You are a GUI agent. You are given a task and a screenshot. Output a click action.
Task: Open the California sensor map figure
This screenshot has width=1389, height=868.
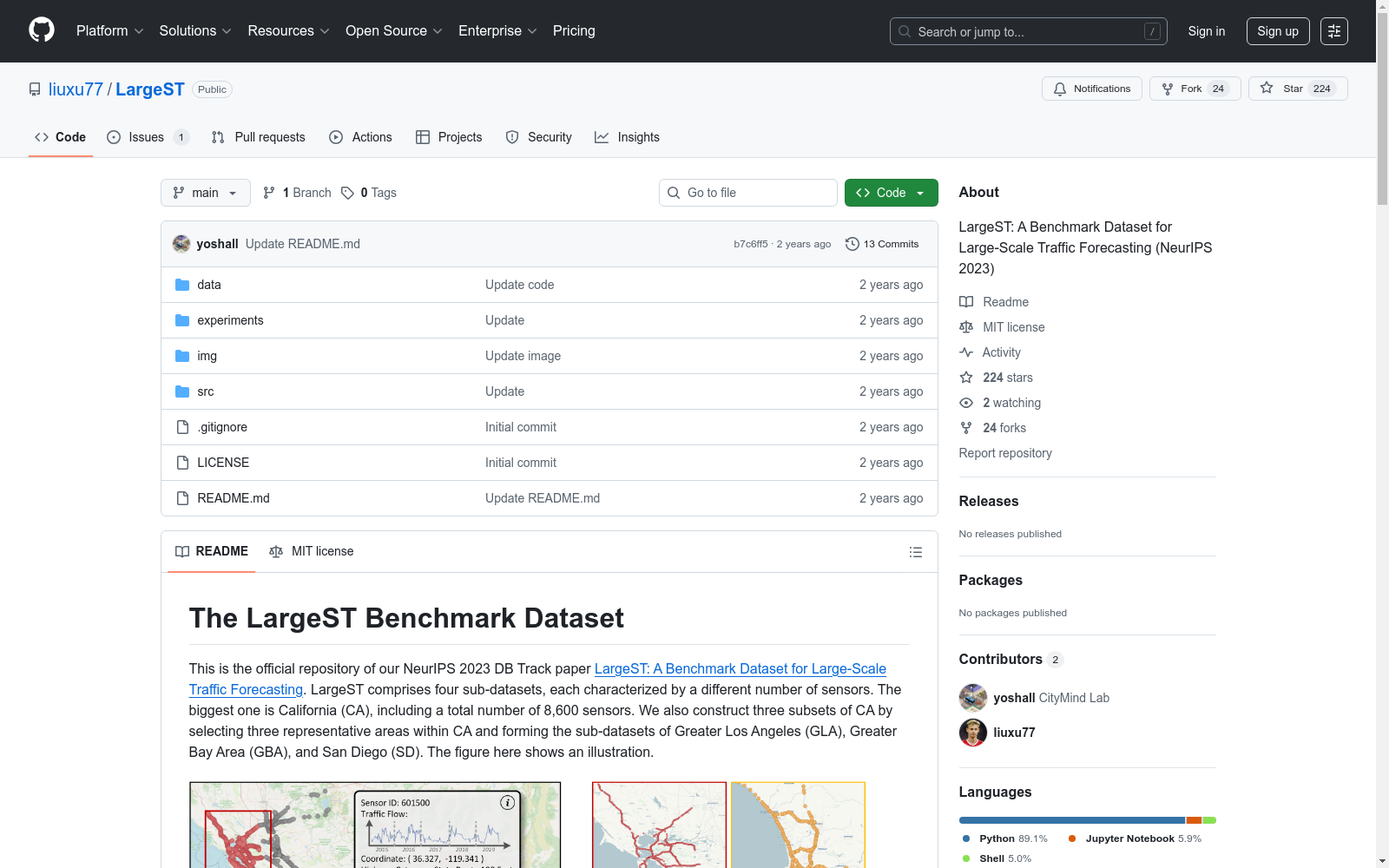click(375, 825)
